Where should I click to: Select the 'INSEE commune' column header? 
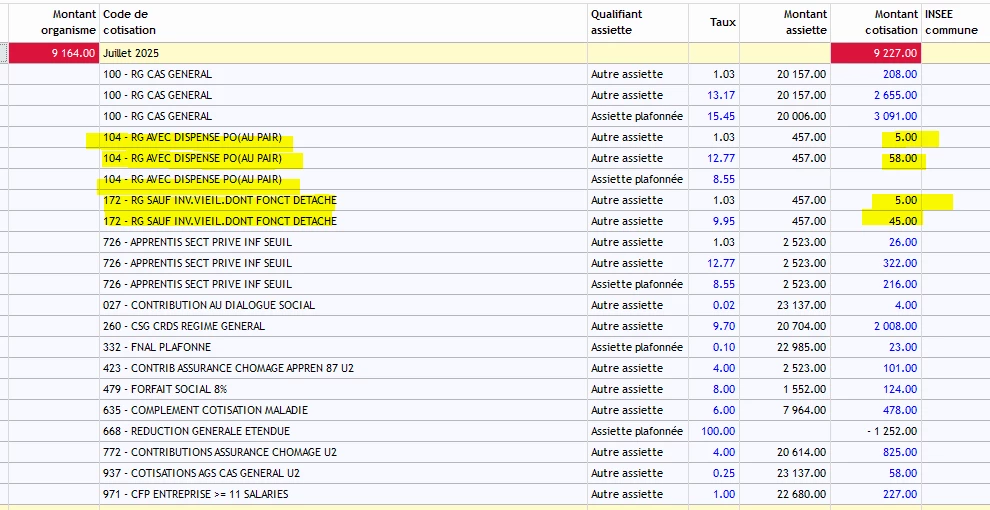954,22
